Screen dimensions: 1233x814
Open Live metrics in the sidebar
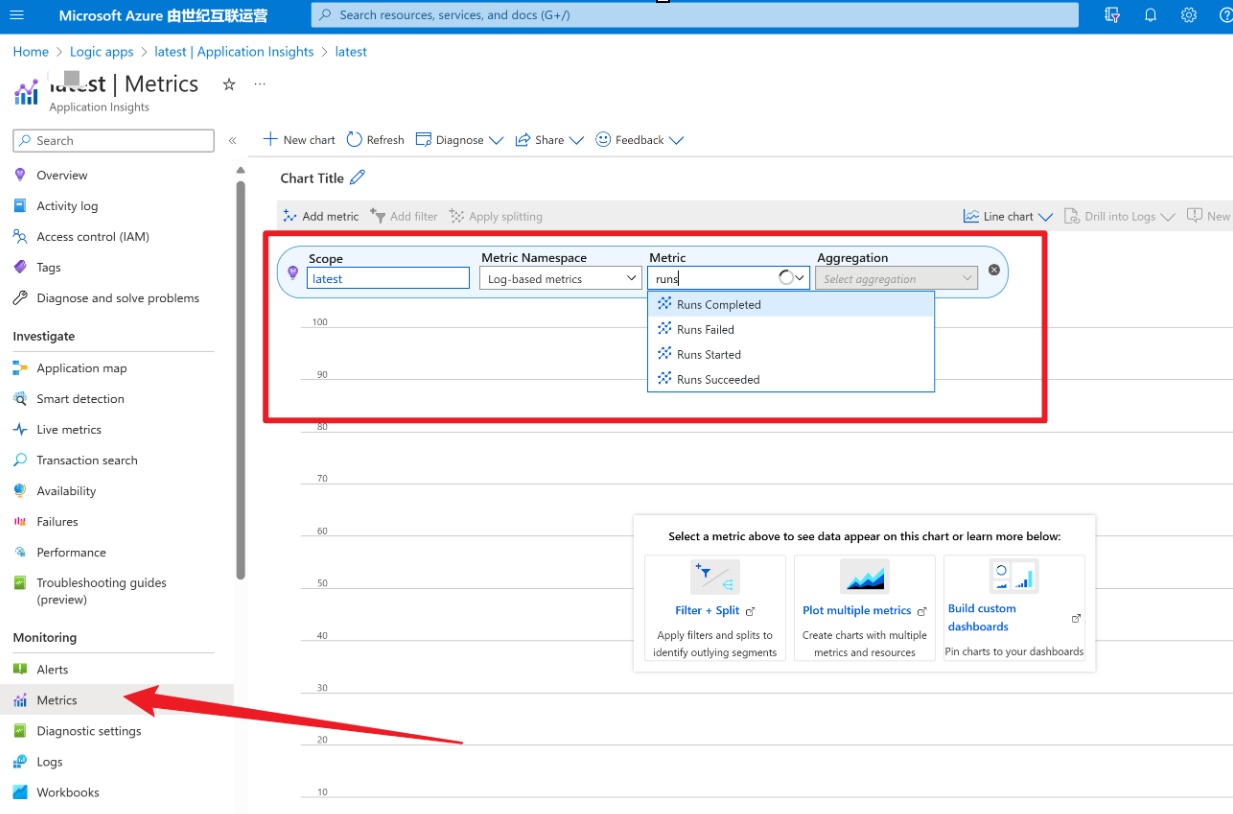click(x=69, y=430)
